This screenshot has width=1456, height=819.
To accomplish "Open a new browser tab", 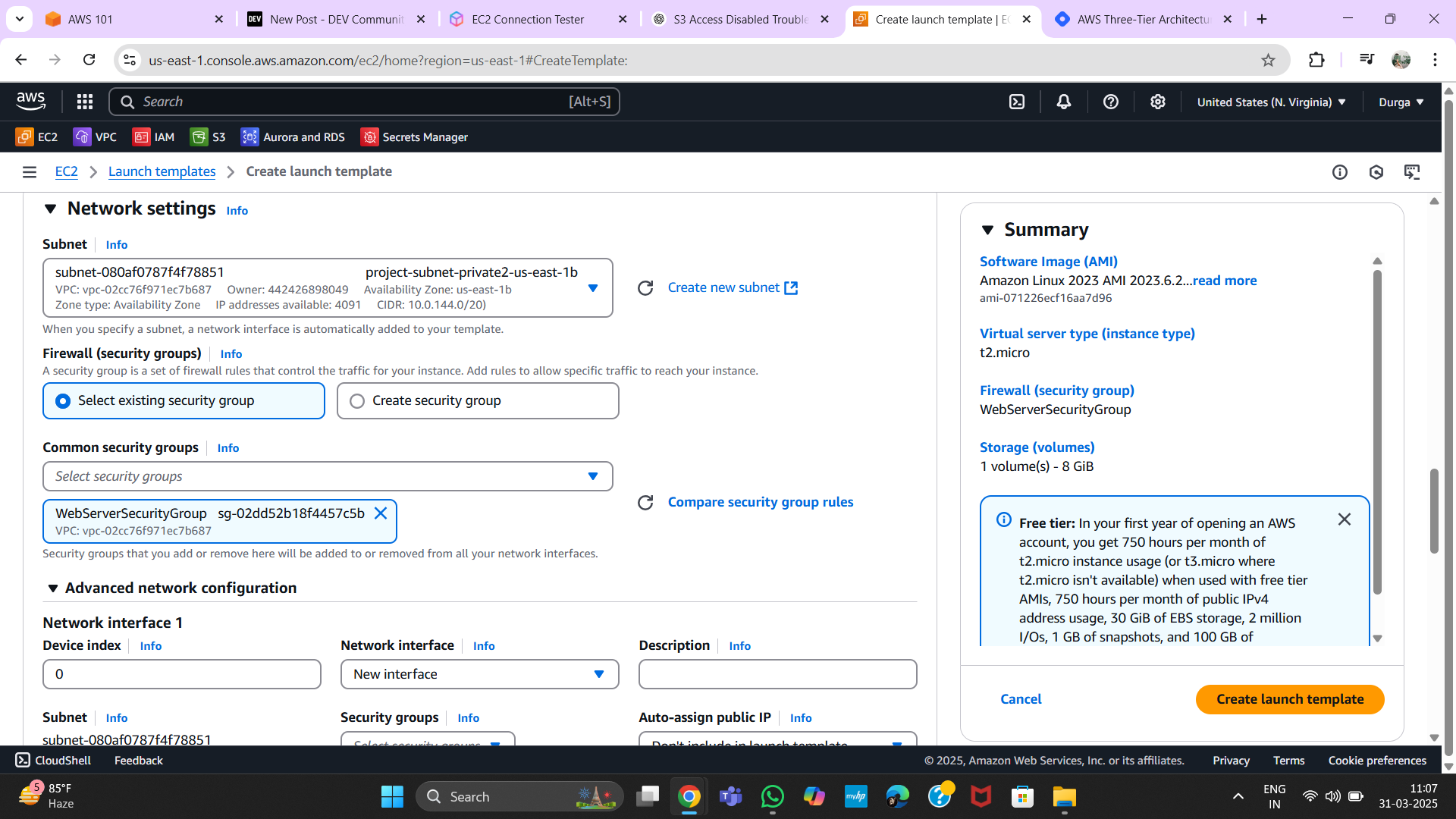I will [1262, 19].
